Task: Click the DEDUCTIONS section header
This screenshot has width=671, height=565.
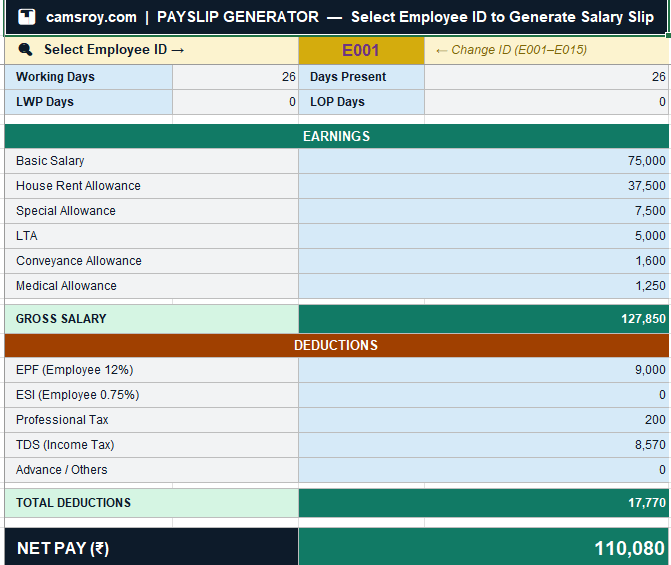Action: click(x=336, y=345)
